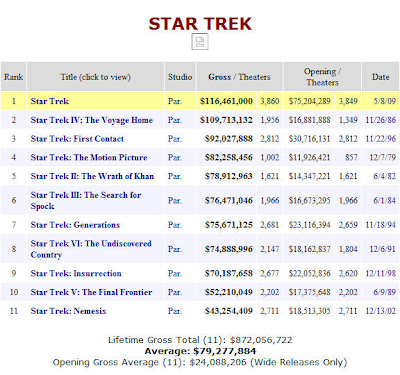The image size is (400, 375).
Task: Click Par. studio link in the top-ranked row
Action: pyautogui.click(x=175, y=101)
